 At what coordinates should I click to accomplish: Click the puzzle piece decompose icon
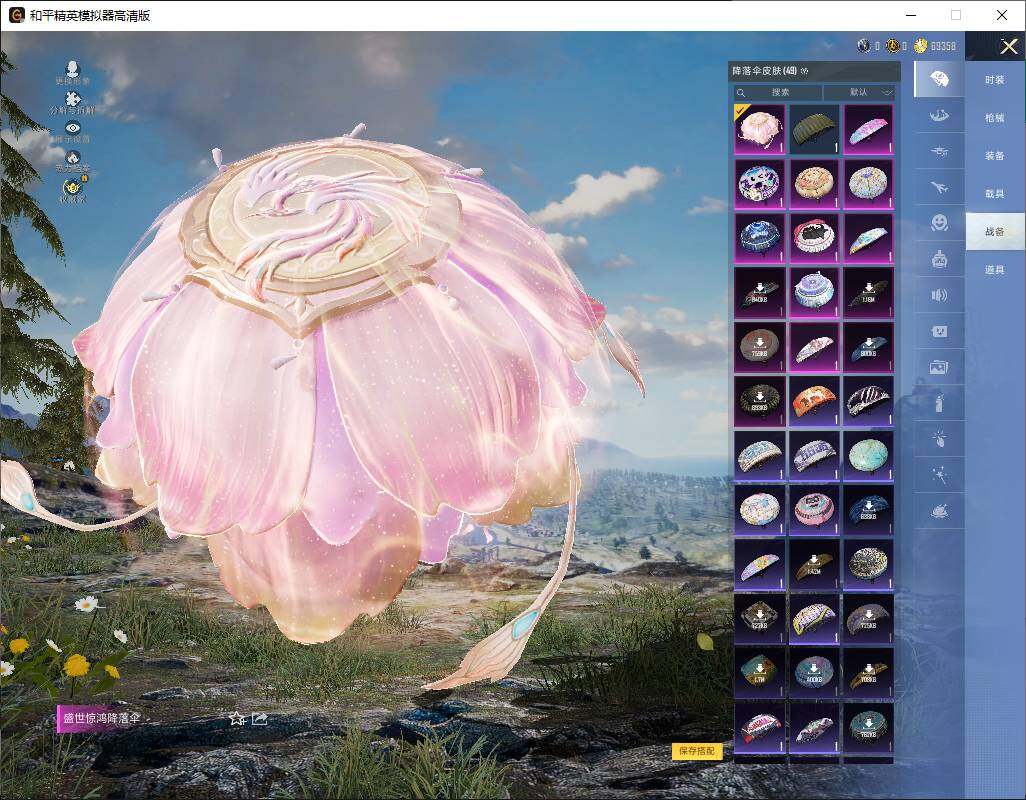72,100
